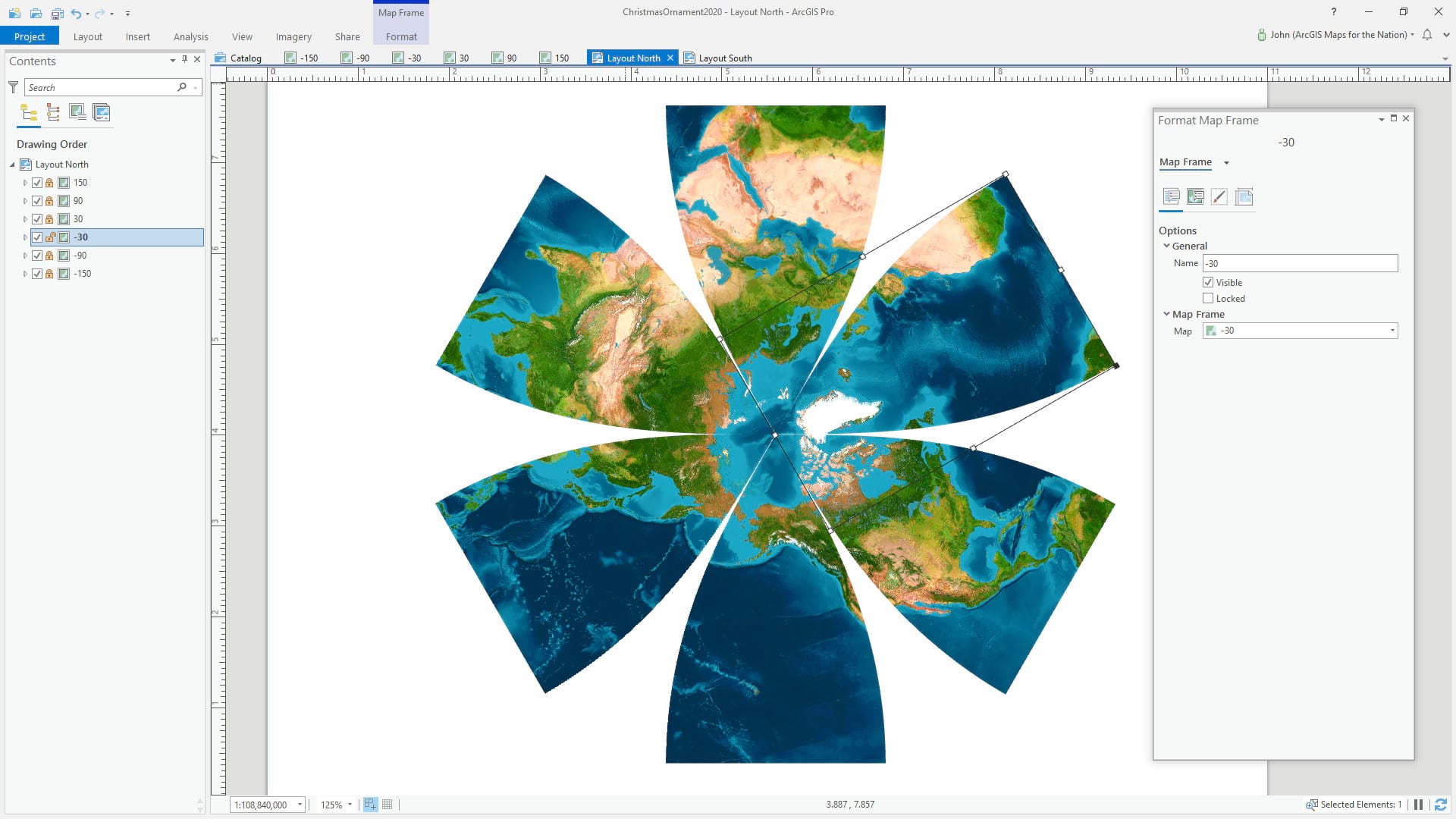
Task: Collapse the General section expander
Action: click(x=1166, y=246)
